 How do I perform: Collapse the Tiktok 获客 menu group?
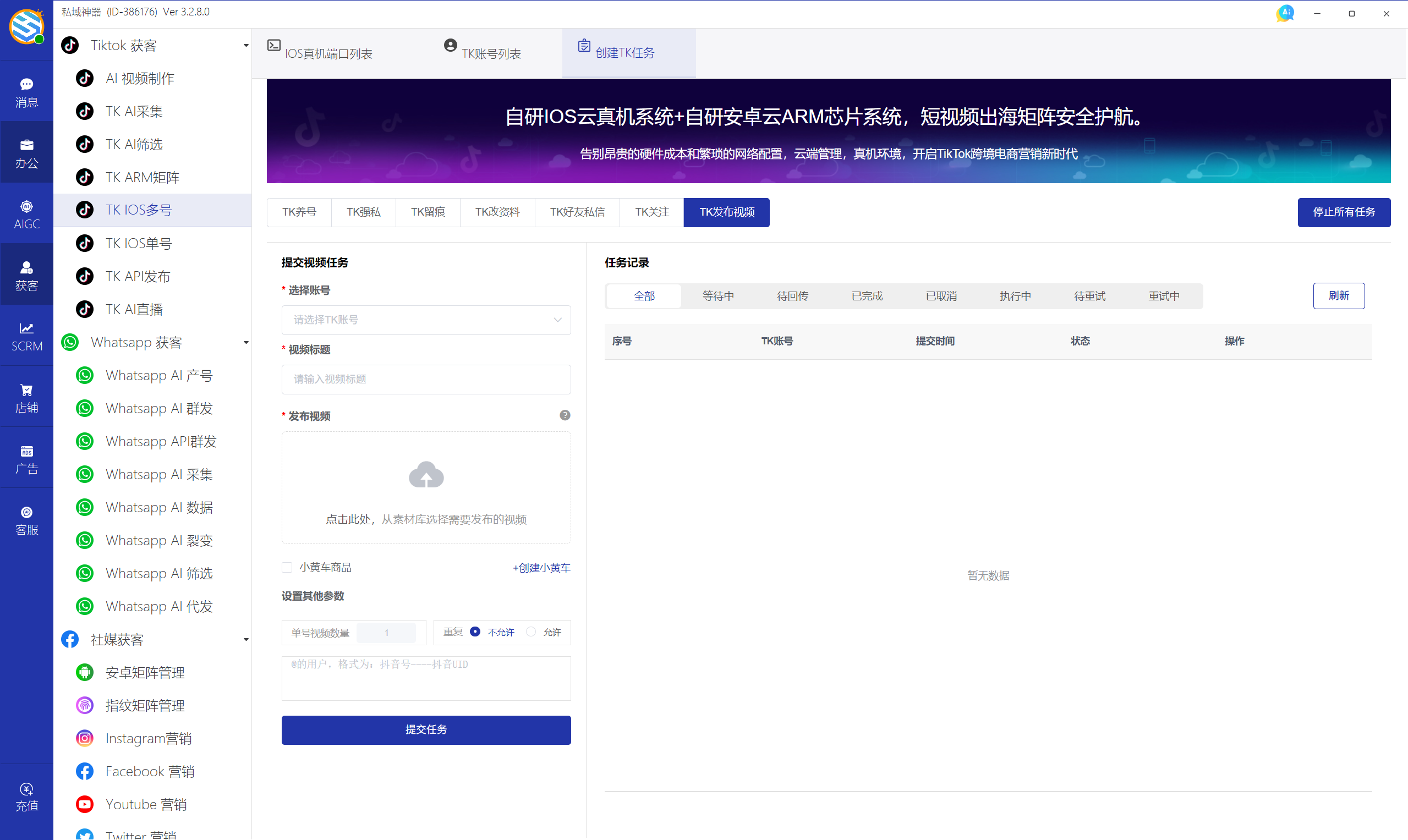[x=246, y=45]
